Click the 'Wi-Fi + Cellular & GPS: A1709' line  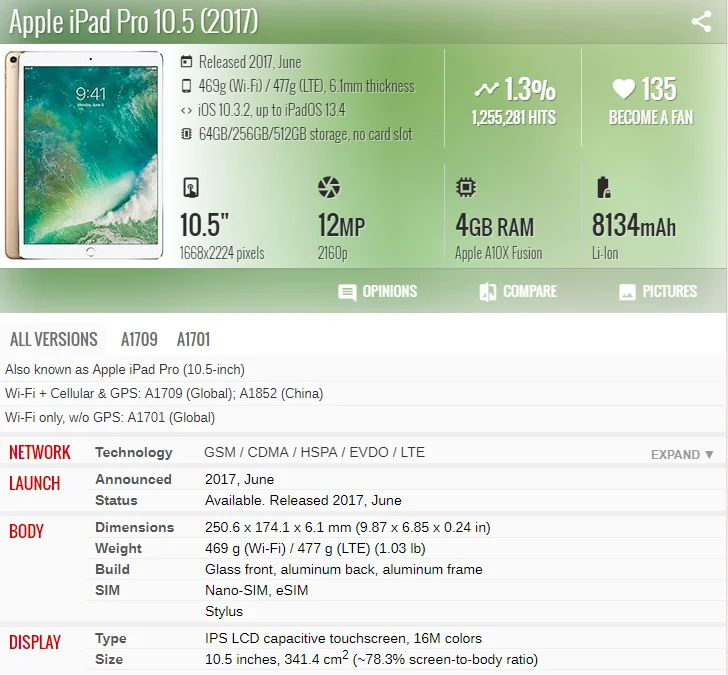(x=164, y=394)
